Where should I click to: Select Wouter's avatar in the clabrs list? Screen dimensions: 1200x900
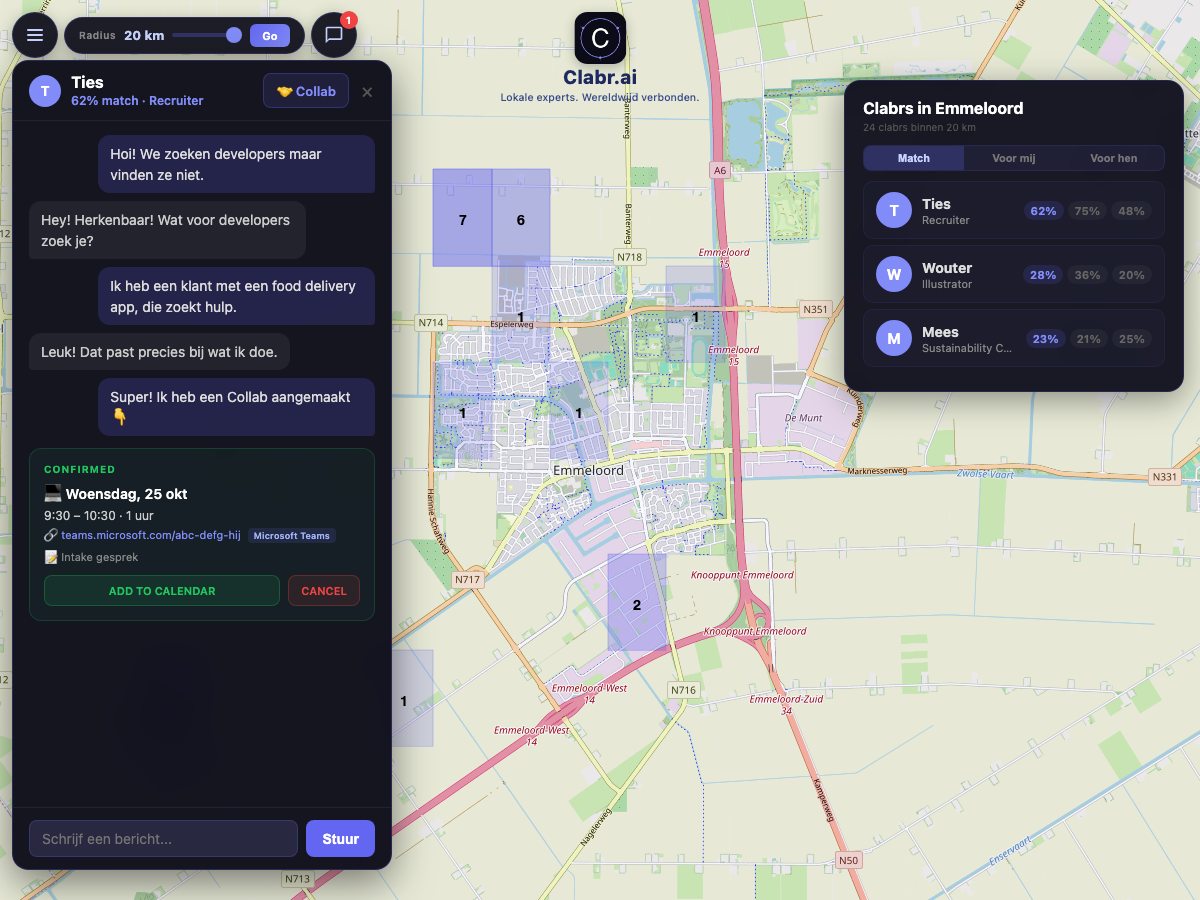click(x=893, y=274)
